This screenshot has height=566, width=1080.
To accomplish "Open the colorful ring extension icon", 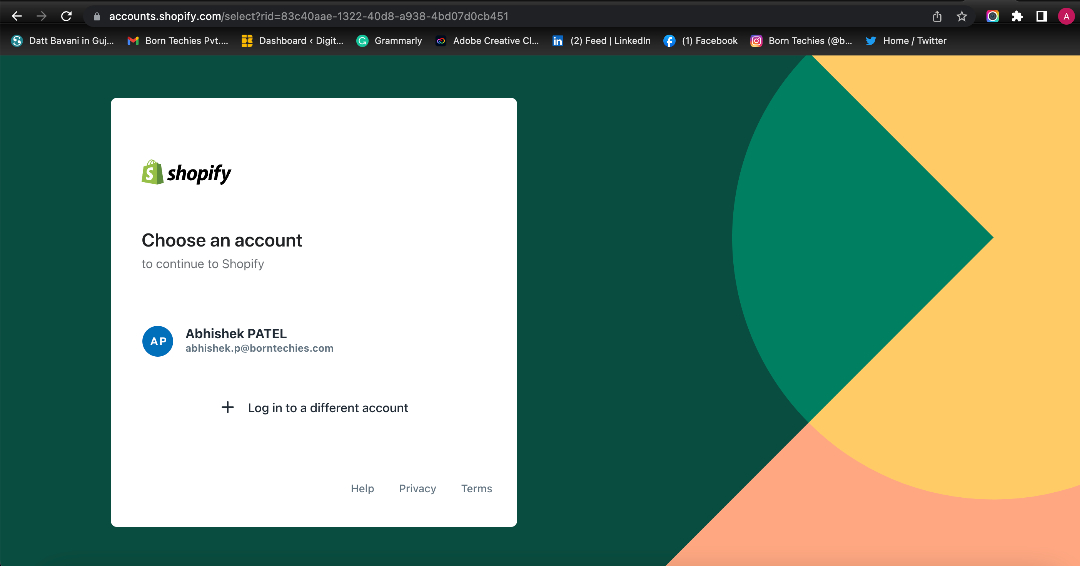I will [993, 16].
